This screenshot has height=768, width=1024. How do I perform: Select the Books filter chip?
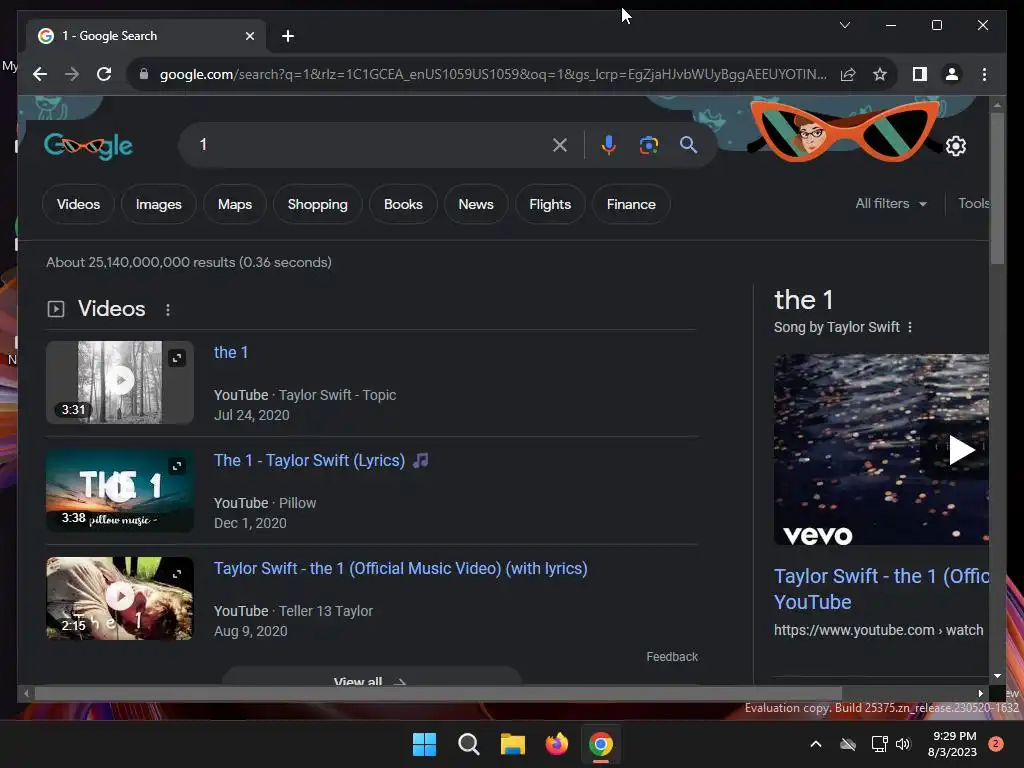coord(403,204)
